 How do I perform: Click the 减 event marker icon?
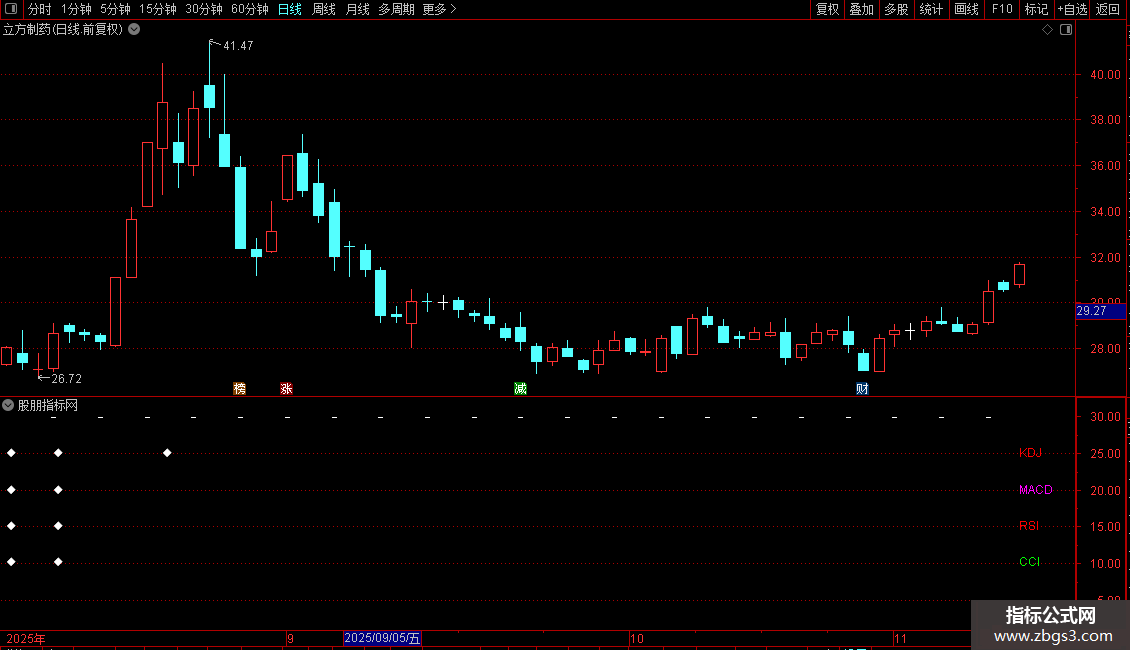520,388
